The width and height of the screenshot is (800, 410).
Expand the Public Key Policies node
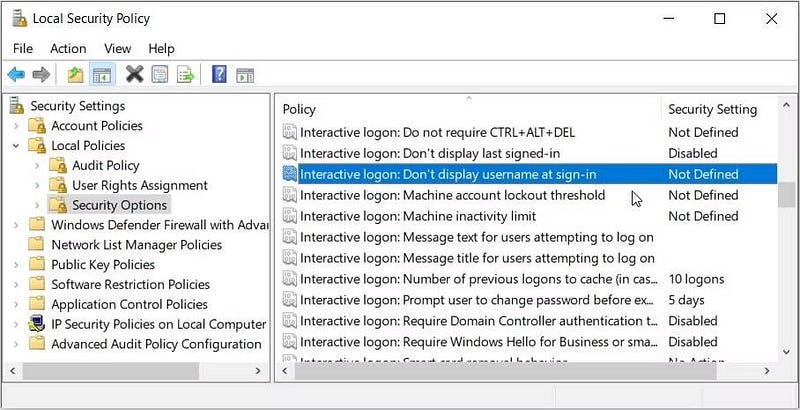(16, 265)
